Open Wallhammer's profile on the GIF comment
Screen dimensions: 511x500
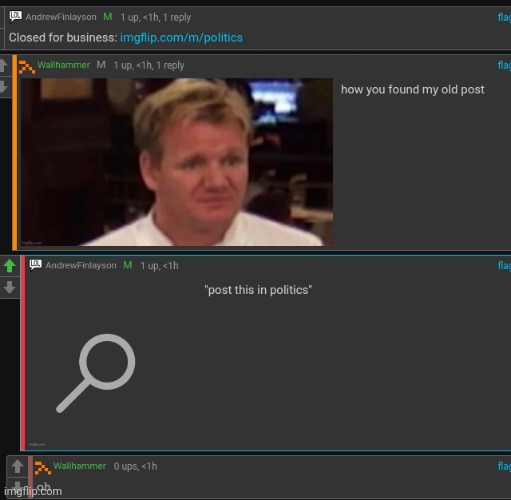click(64, 65)
